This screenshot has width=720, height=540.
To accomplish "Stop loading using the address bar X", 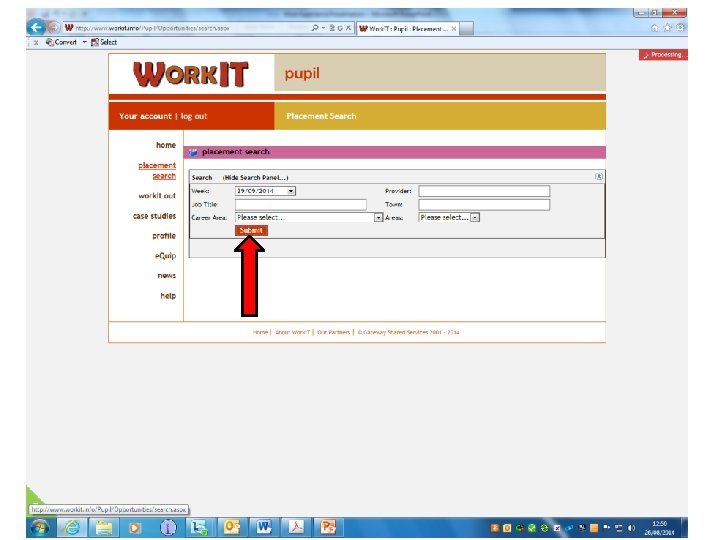I will point(349,28).
